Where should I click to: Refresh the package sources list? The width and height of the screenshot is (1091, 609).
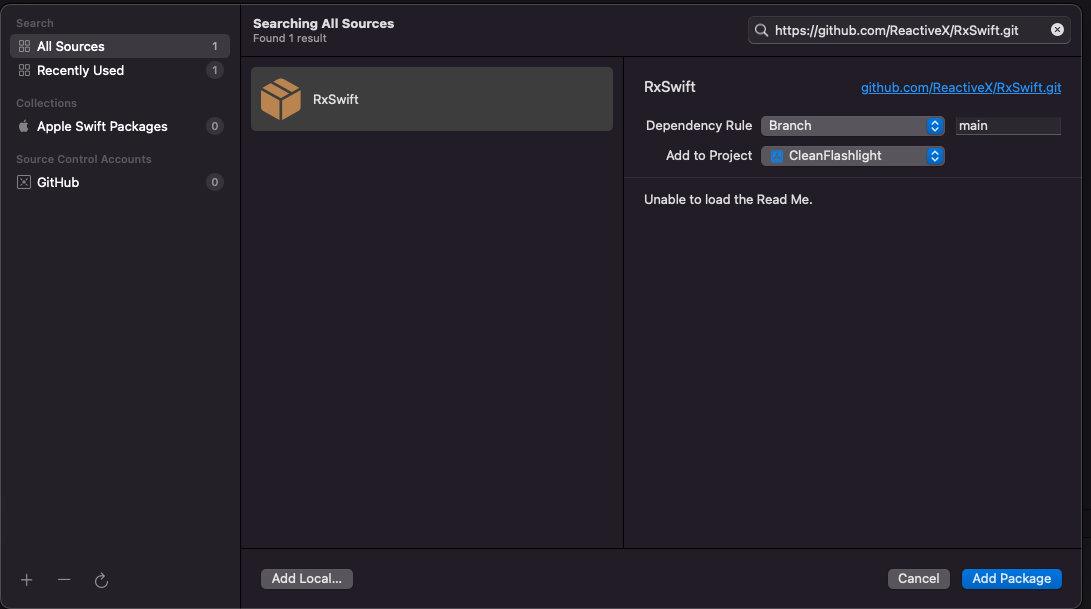[102, 580]
